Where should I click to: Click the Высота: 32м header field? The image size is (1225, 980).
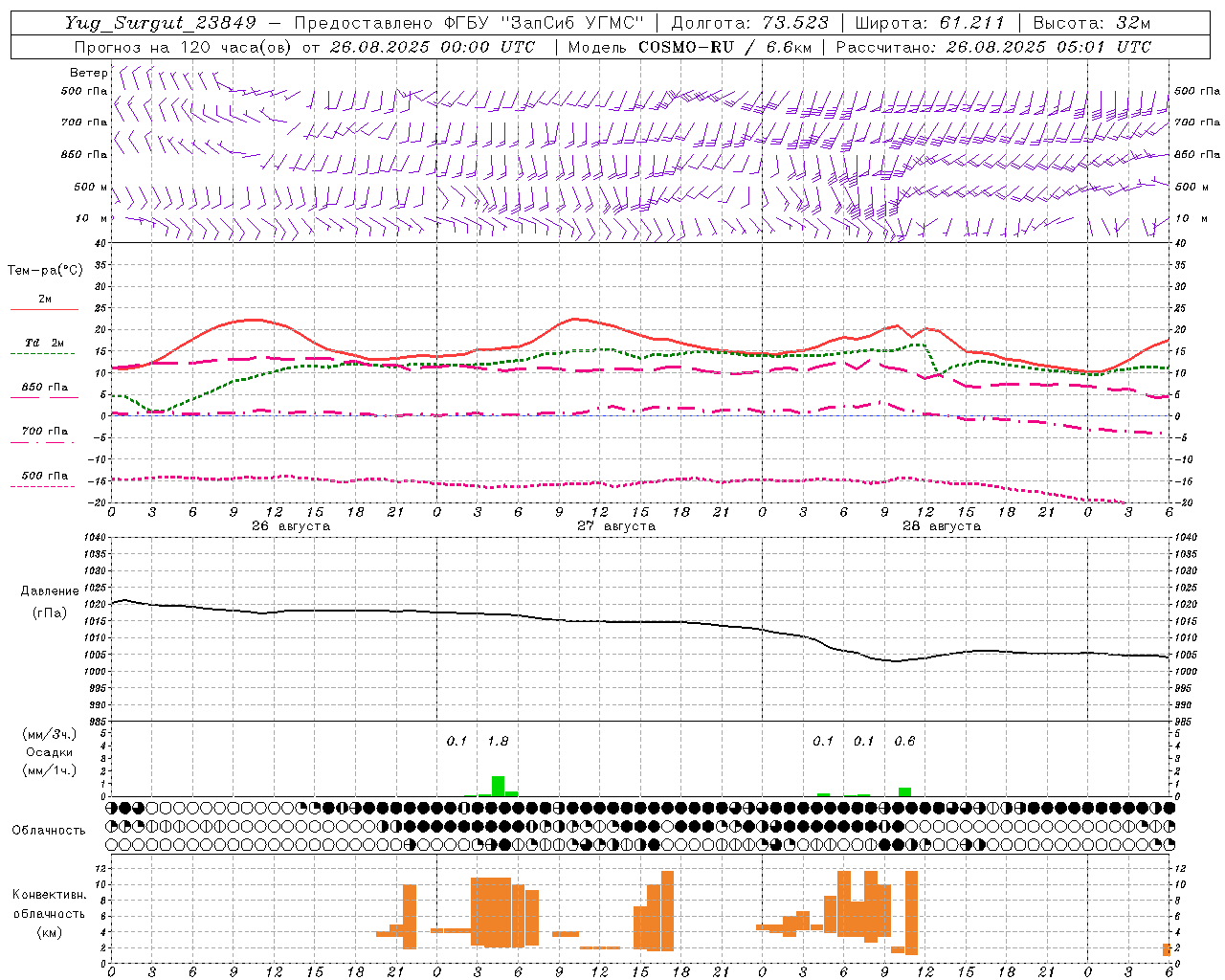pyautogui.click(x=1091, y=23)
